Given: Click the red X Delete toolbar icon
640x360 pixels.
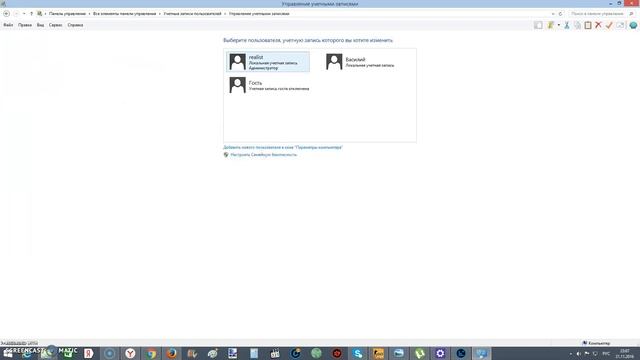Looking at the screenshot, I should [x=598, y=25].
